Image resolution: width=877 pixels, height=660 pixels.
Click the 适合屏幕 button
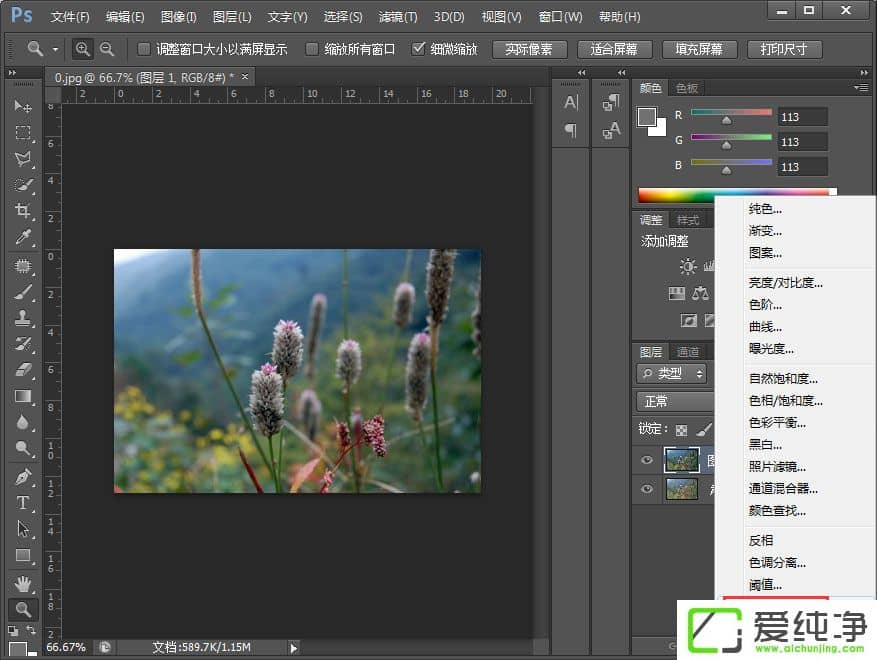(614, 49)
